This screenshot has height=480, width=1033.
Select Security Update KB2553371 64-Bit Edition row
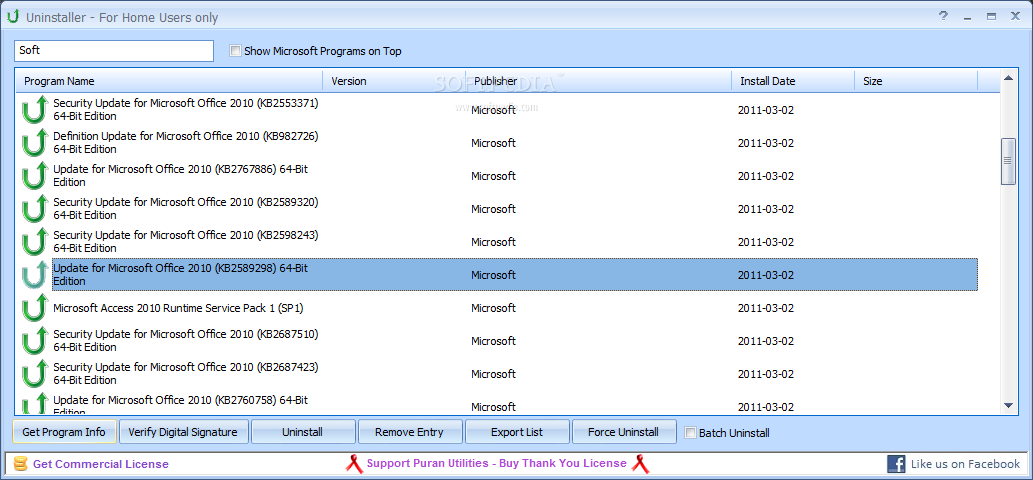[186, 110]
